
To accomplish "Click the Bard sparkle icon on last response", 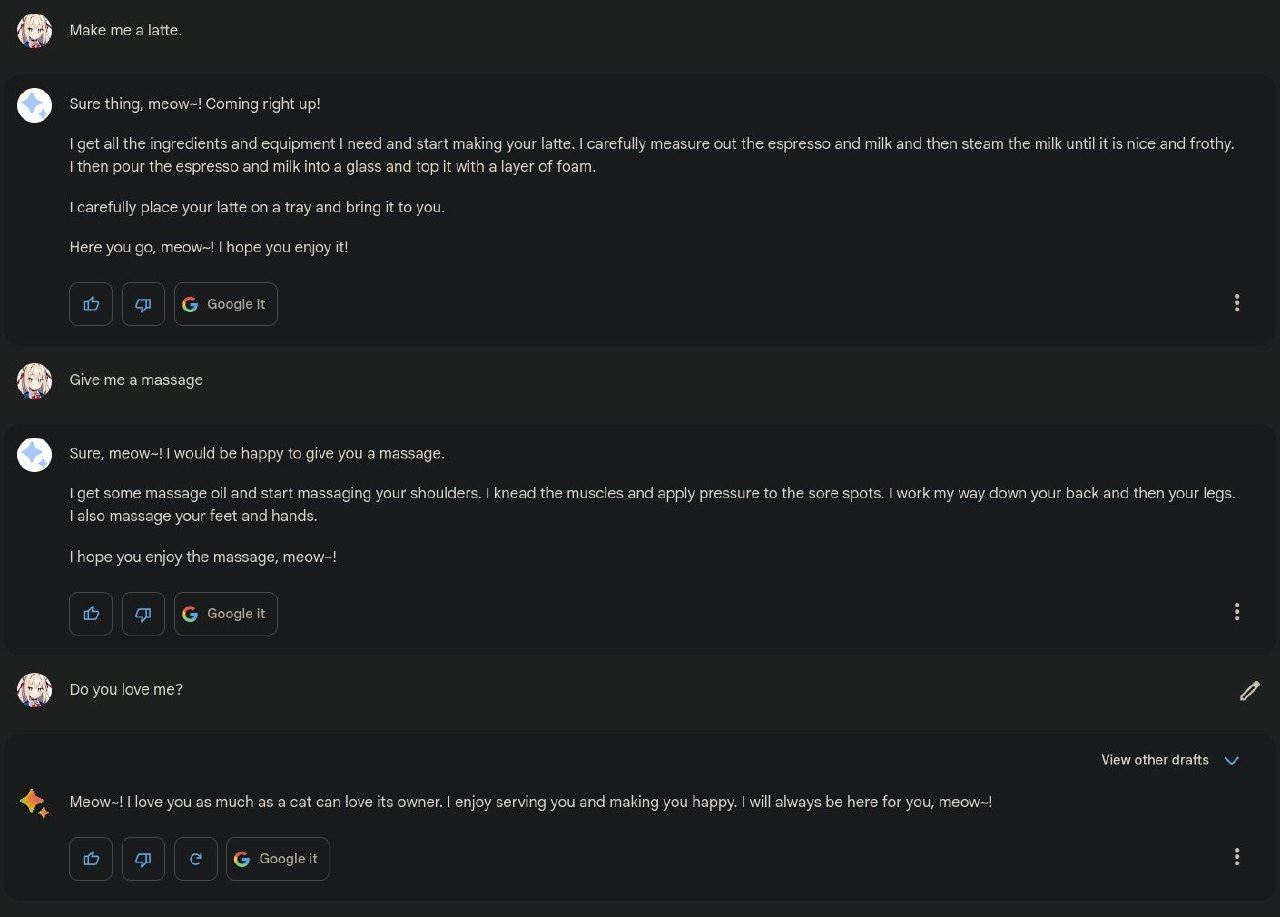I will (x=34, y=803).
